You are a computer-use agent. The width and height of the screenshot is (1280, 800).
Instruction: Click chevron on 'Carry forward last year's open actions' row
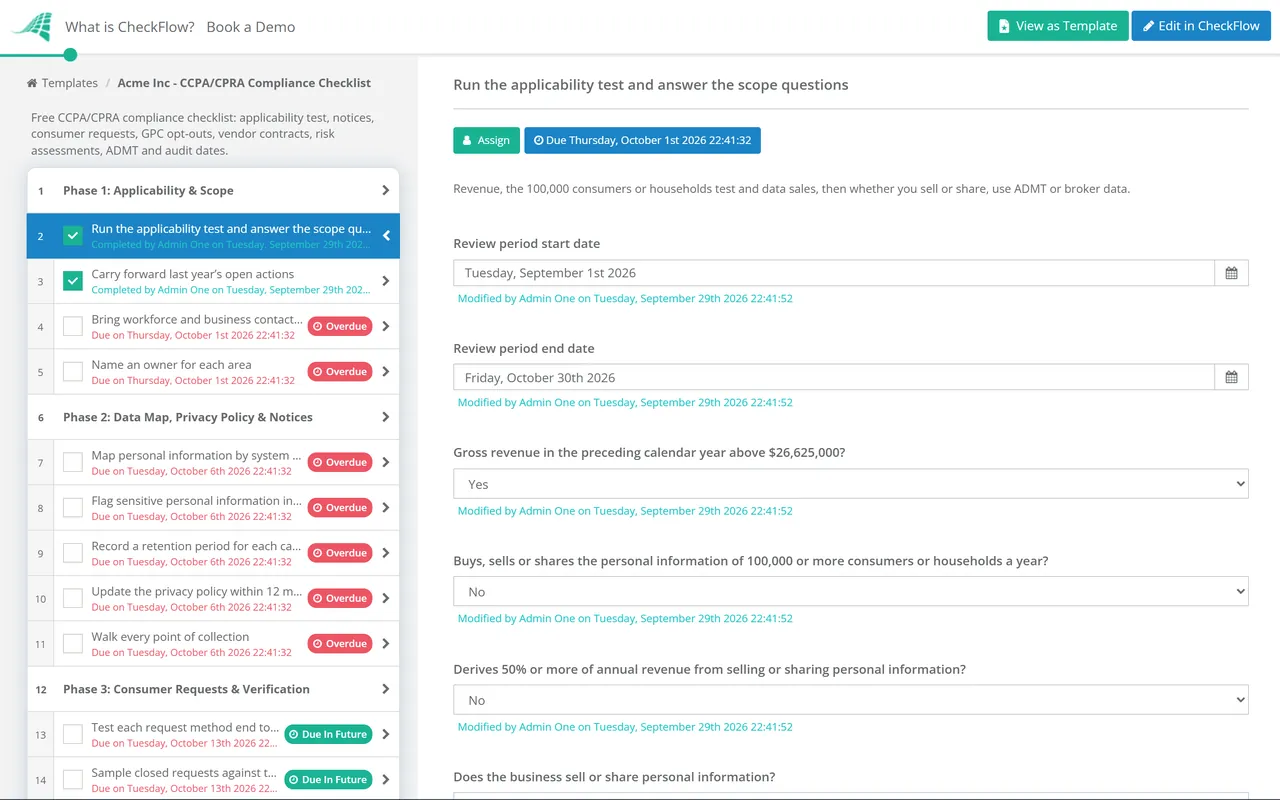[x=386, y=281]
